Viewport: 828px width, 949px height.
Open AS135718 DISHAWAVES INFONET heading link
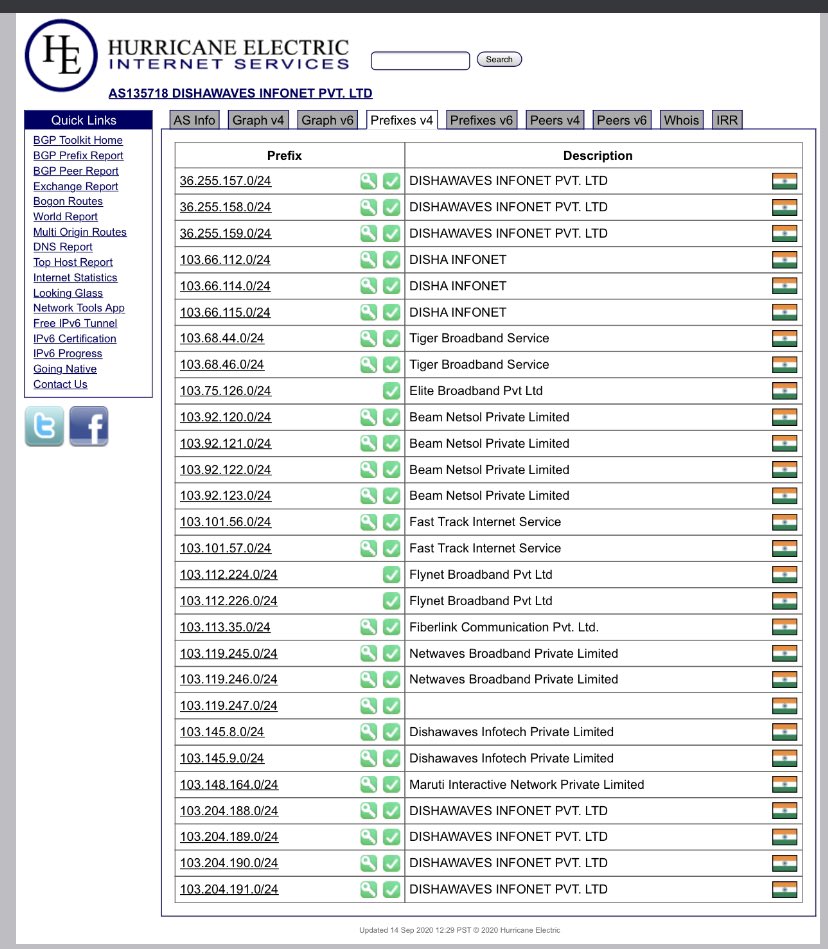[x=240, y=93]
